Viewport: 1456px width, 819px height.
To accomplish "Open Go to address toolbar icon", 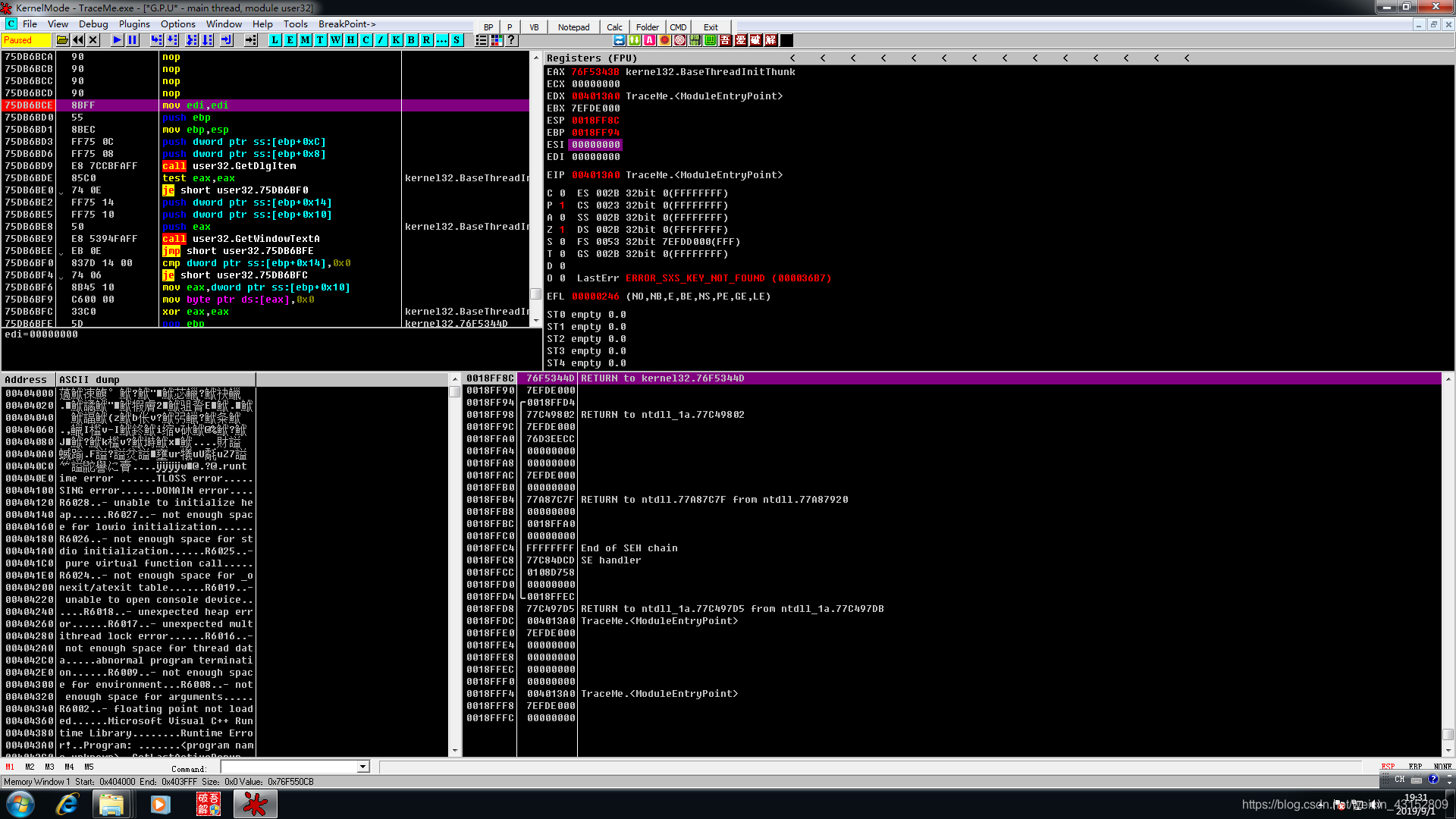I will pyautogui.click(x=250, y=40).
